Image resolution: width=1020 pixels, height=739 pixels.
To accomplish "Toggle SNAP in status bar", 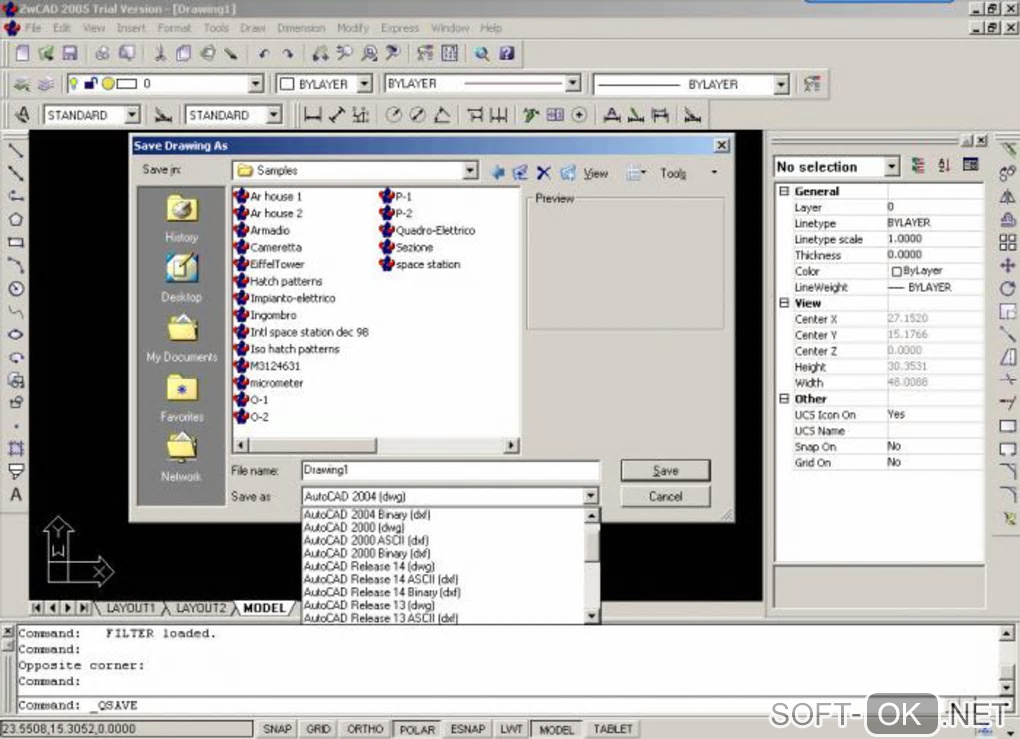I will coord(277,729).
